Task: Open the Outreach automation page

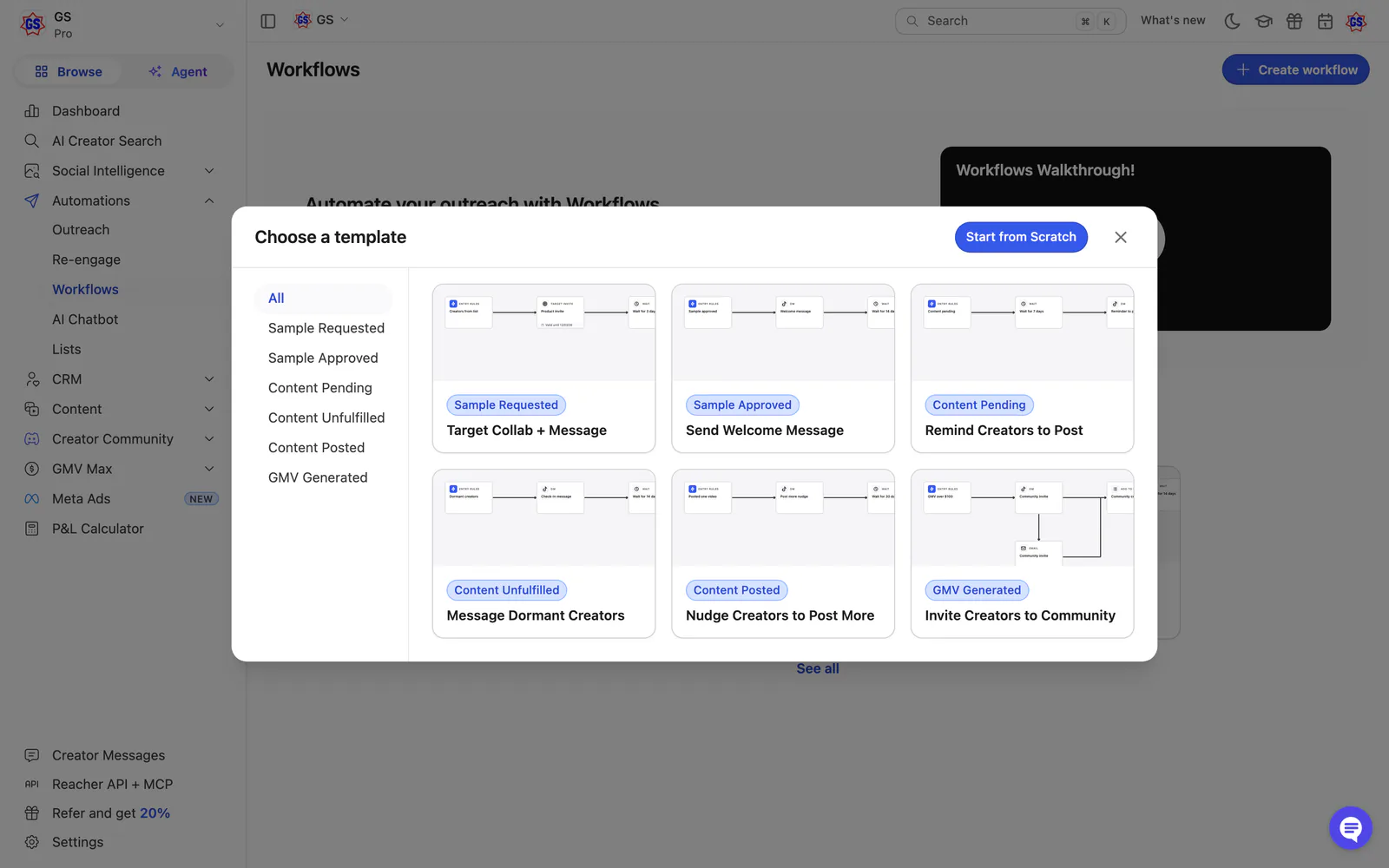Action: 81,230
